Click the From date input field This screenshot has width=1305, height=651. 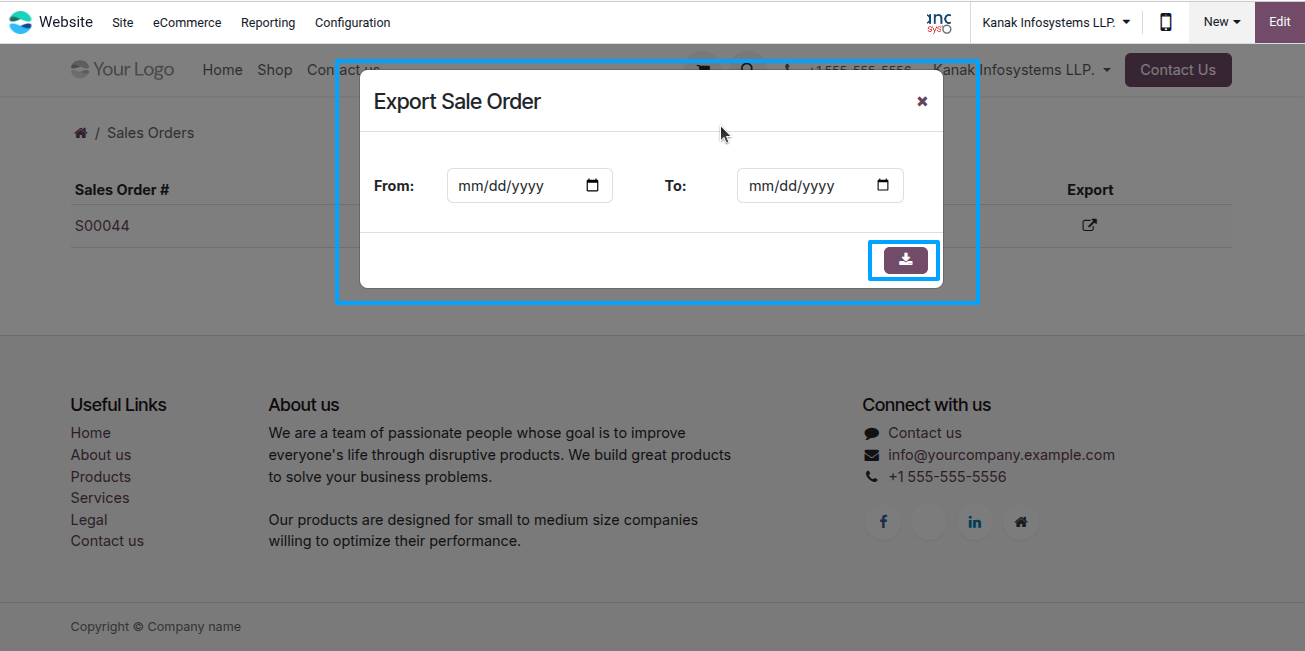click(x=530, y=186)
